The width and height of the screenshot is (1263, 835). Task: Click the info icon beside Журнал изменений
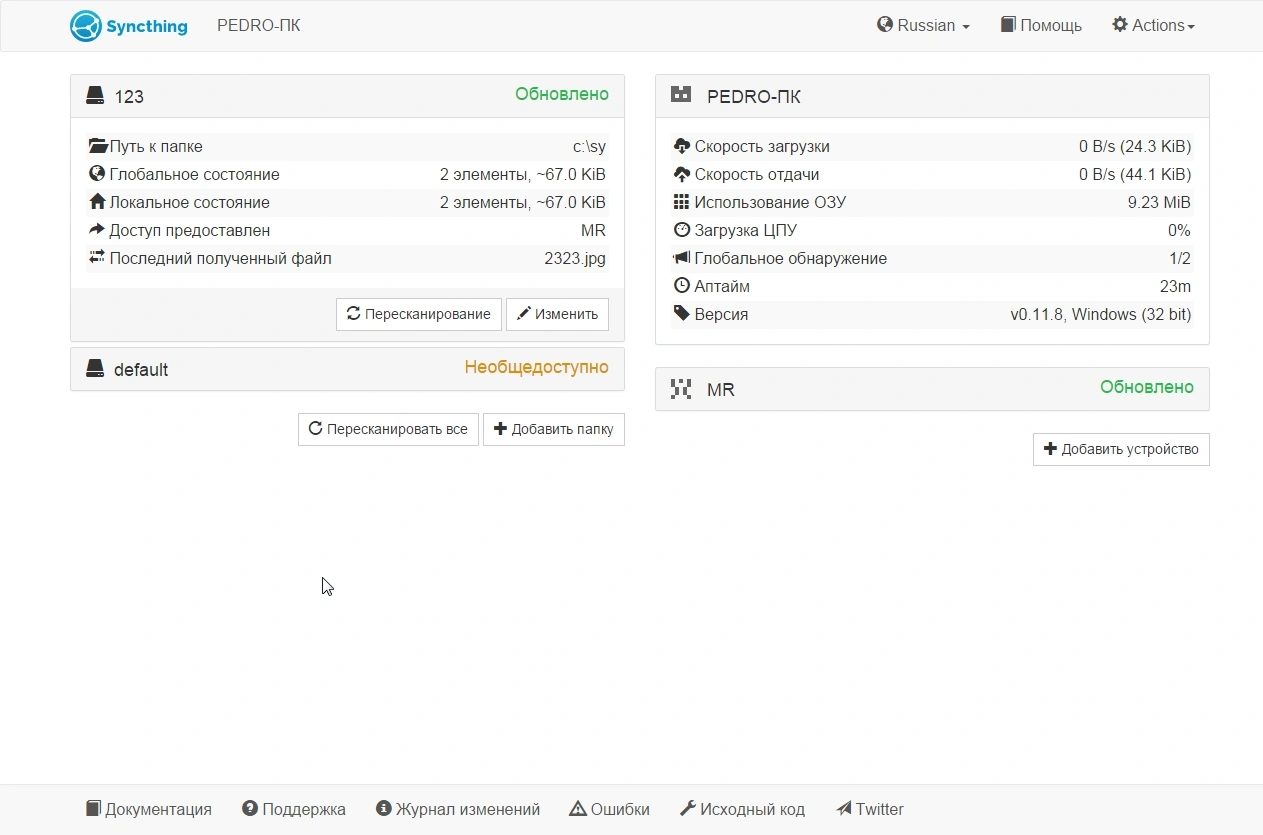click(x=383, y=809)
